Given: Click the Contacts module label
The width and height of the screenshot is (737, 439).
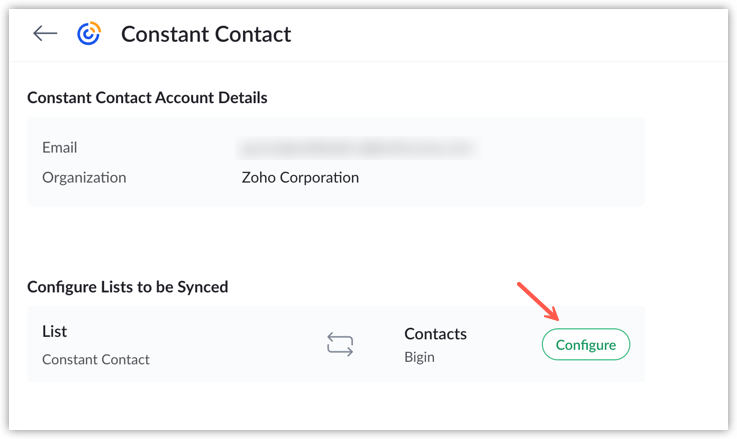Looking at the screenshot, I should coord(435,333).
